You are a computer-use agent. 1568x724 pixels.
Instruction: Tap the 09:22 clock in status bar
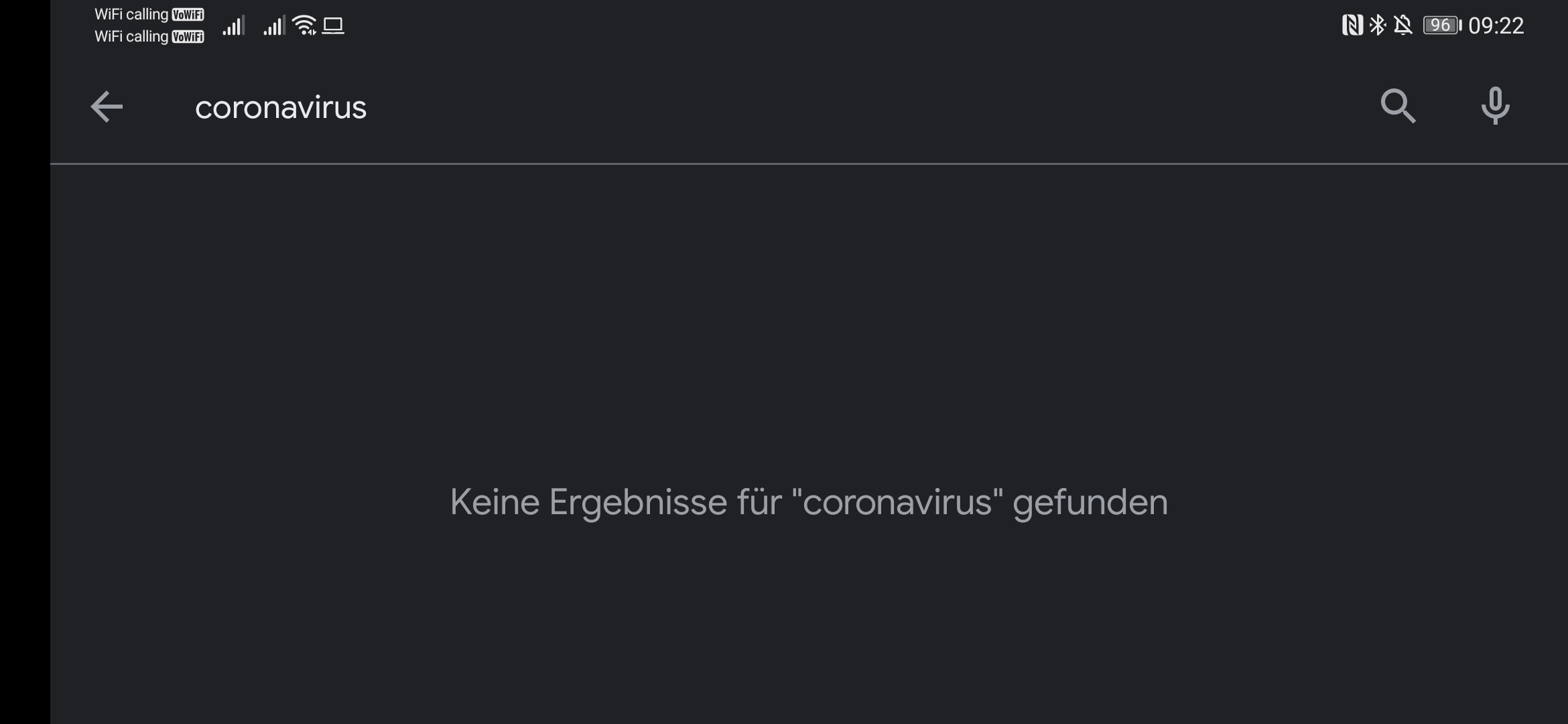(1496, 25)
